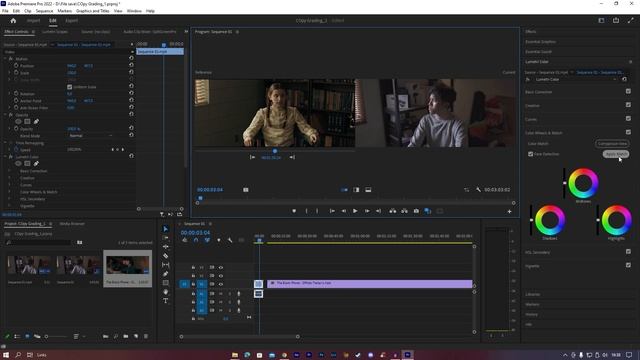Click the Add Marker icon in the timeline
The image size is (640, 360).
click(219, 240)
